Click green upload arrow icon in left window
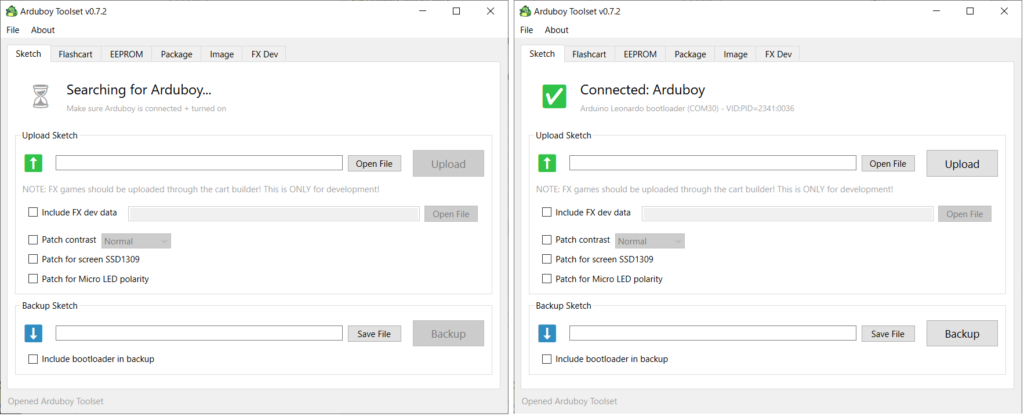The height and width of the screenshot is (417, 1024). pos(34,163)
